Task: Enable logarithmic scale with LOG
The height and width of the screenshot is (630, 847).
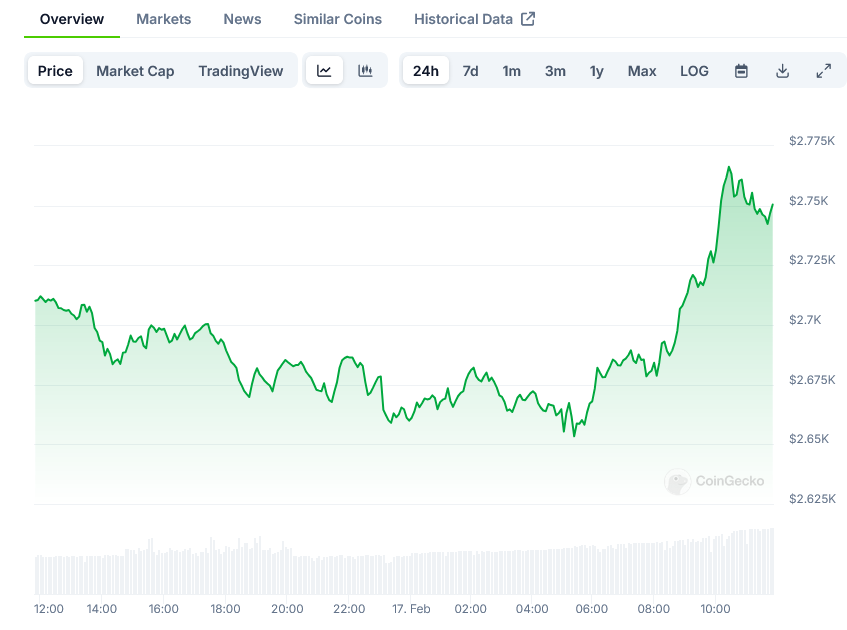Action: pos(694,70)
